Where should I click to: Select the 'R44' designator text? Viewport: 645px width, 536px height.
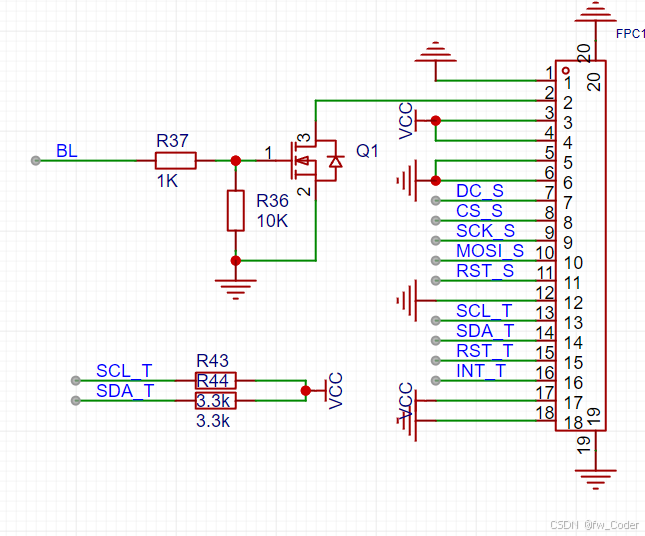coord(212,381)
